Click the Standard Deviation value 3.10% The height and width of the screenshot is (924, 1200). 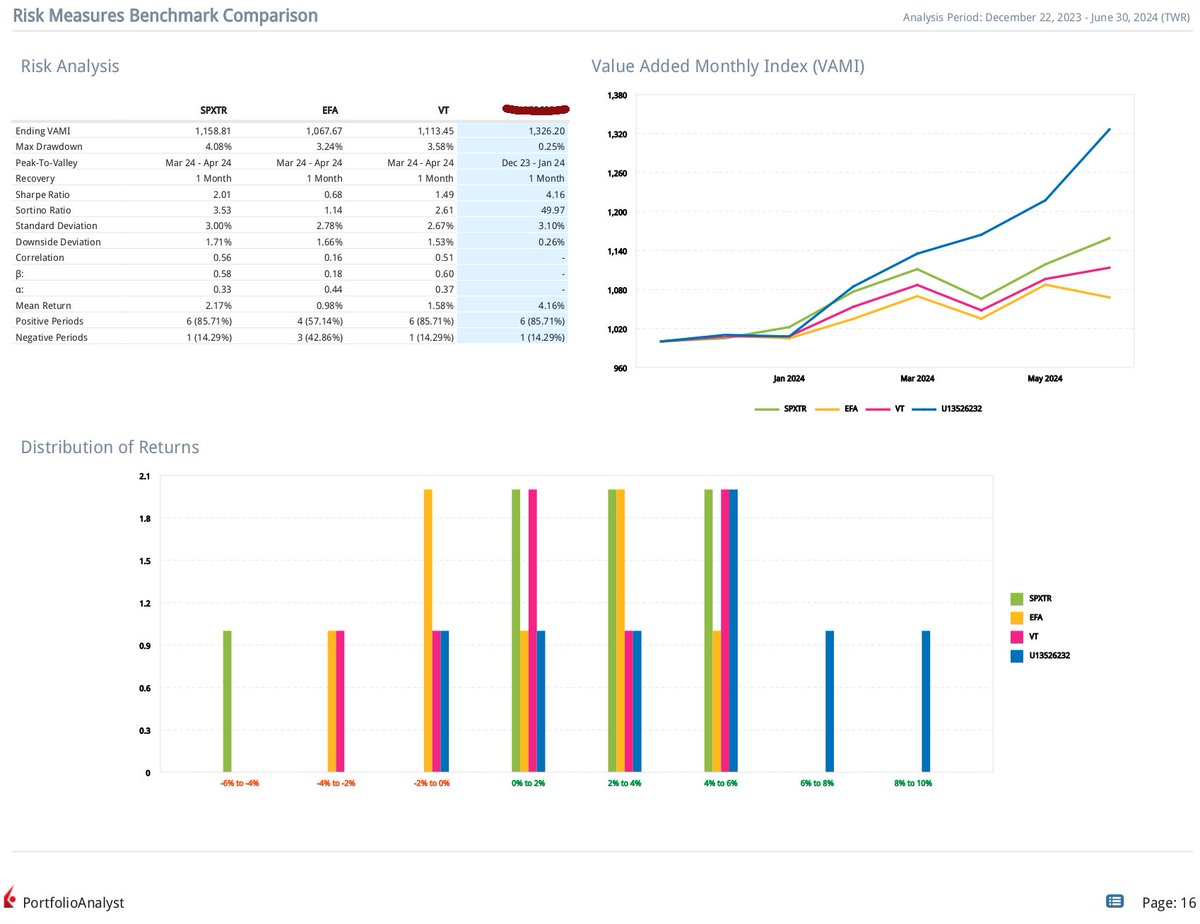coord(551,226)
